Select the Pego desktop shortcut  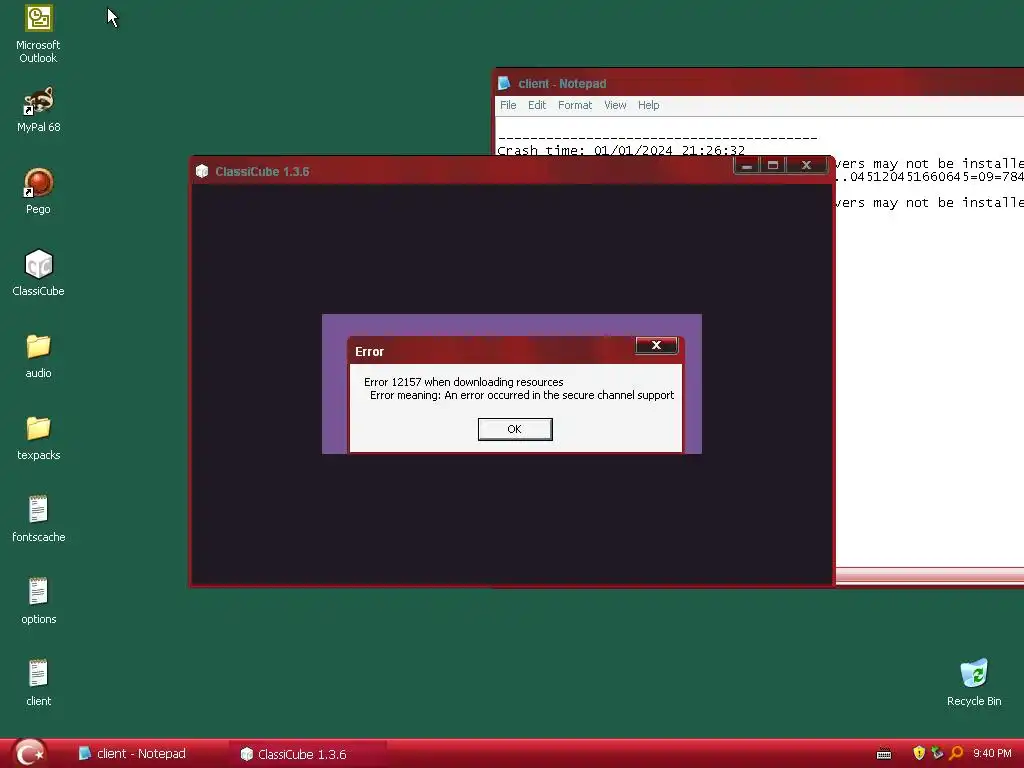pyautogui.click(x=39, y=191)
